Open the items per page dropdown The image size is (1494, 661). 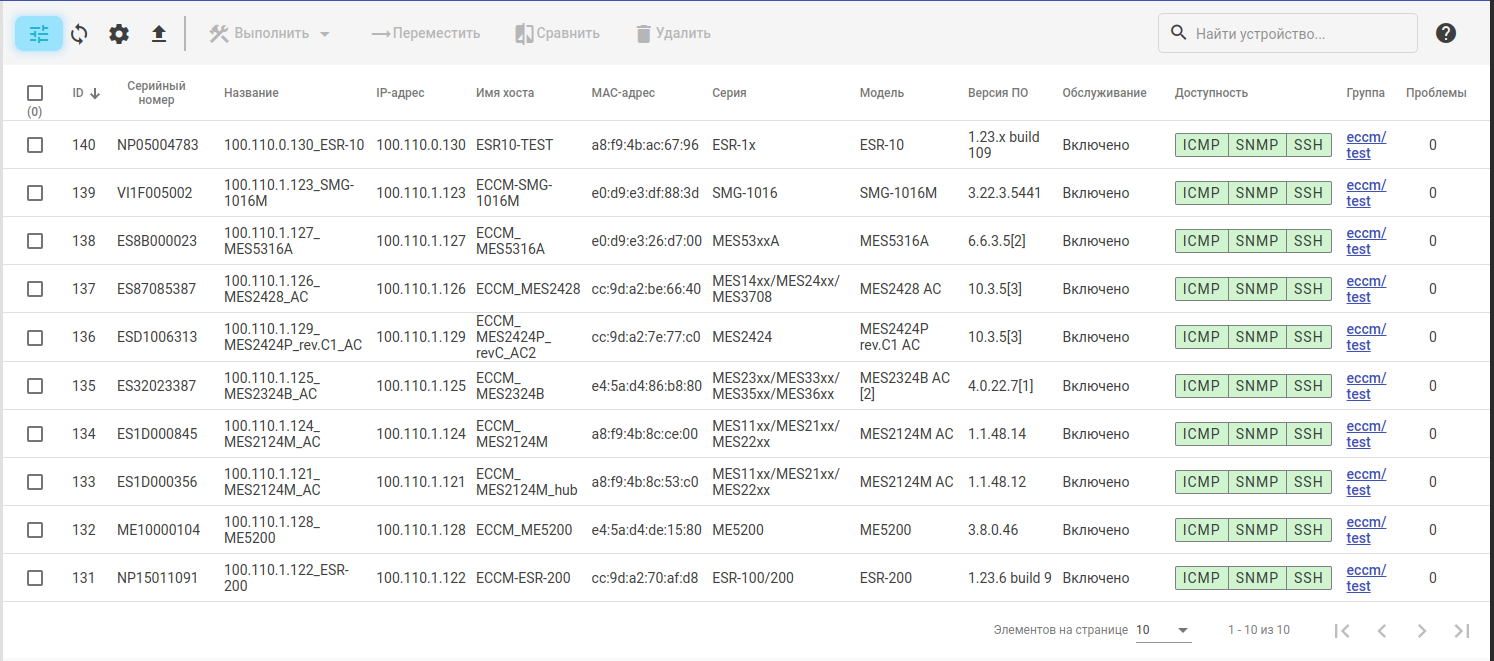click(x=1163, y=630)
